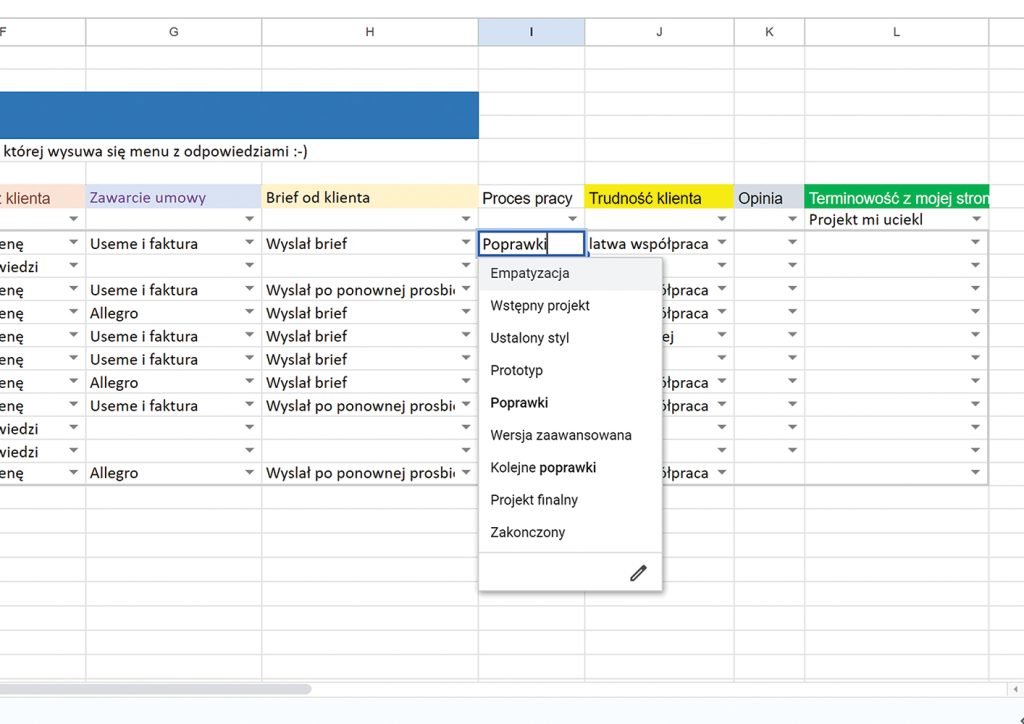Select 'Projekt finalny' option
The image size is (1024, 724).
[x=534, y=500]
